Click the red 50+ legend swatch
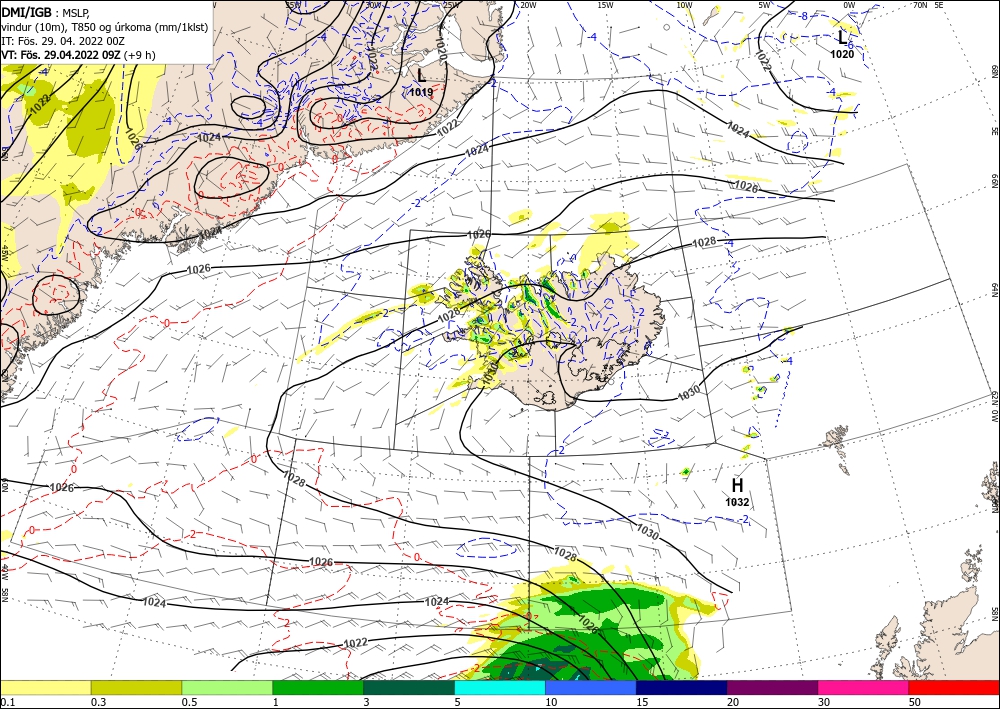The width and height of the screenshot is (1000, 709). (x=954, y=687)
